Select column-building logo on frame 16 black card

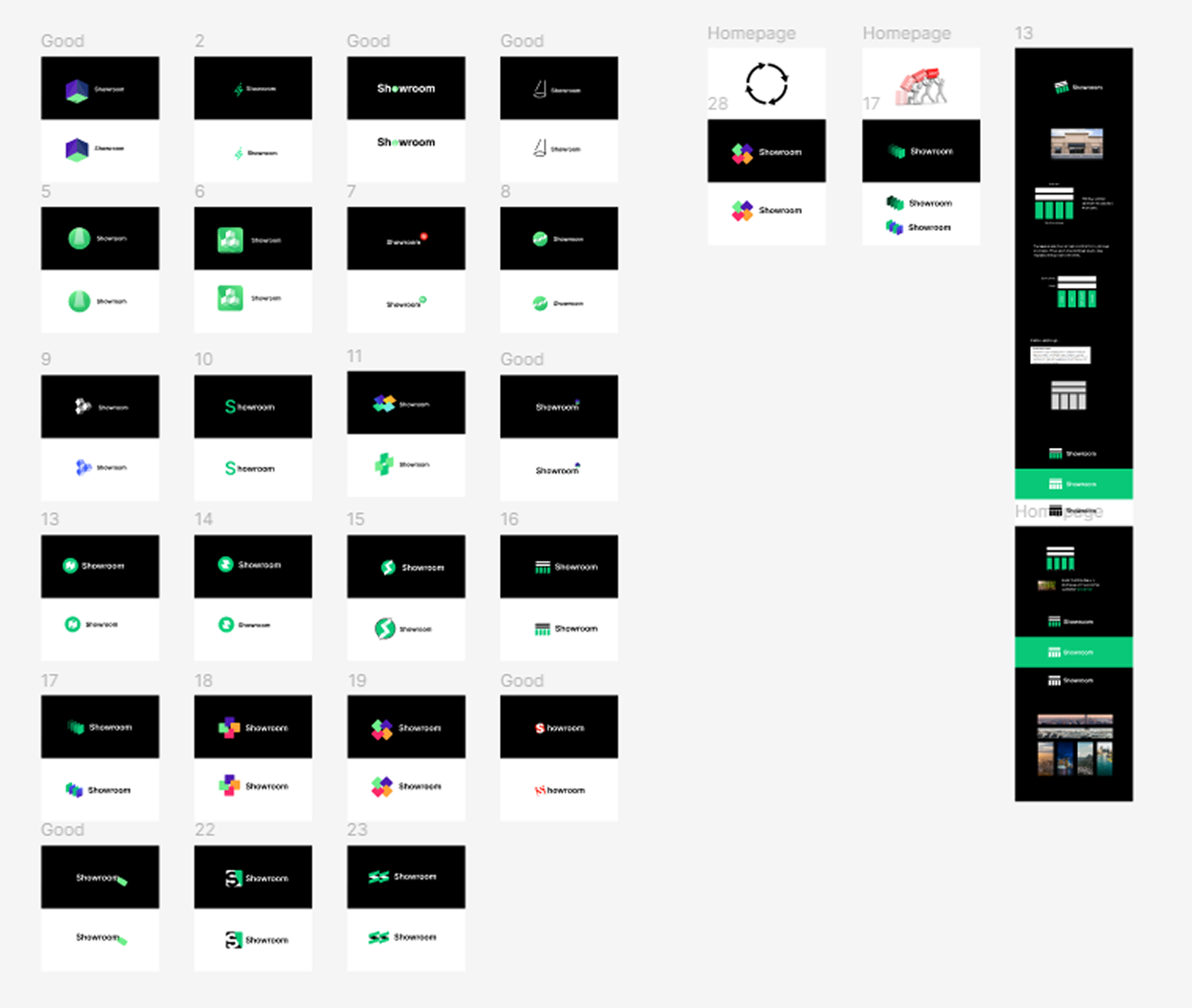point(542,567)
